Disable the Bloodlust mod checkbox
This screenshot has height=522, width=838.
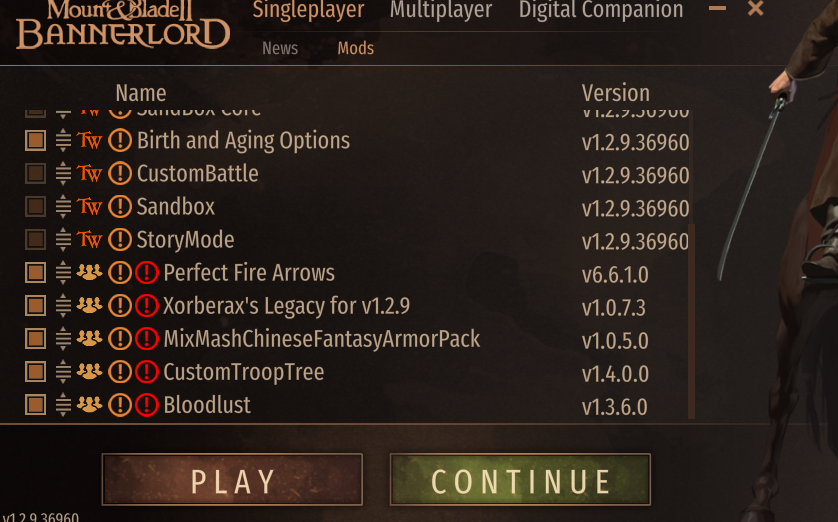[x=35, y=405]
